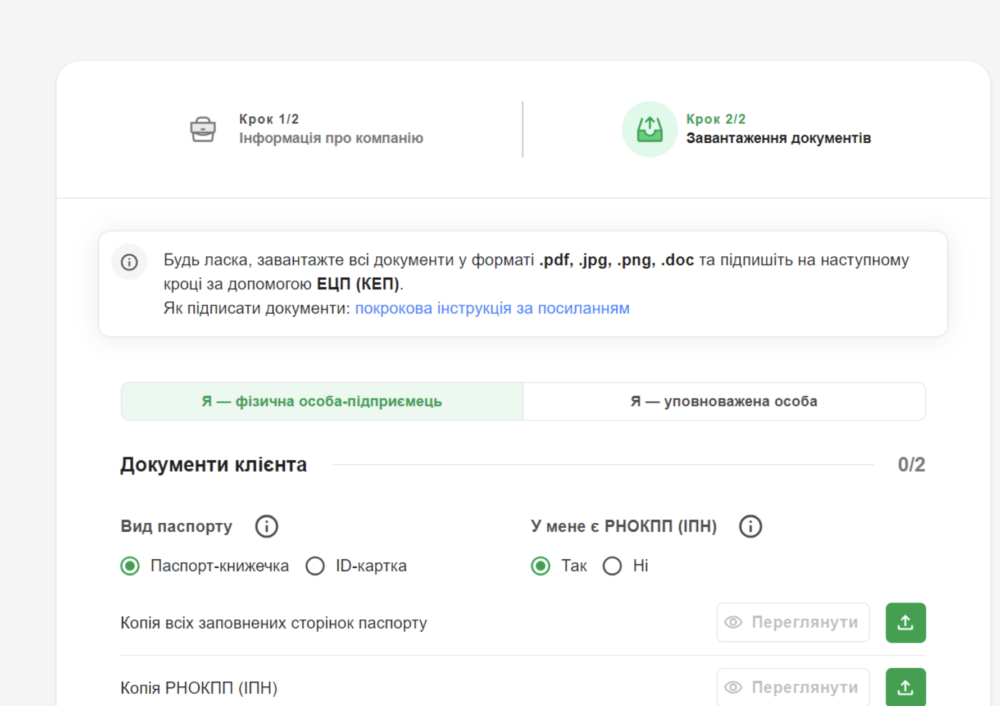The image size is (1000, 706).
Task: Choose Так for having РНОКПП
Action: point(541,566)
